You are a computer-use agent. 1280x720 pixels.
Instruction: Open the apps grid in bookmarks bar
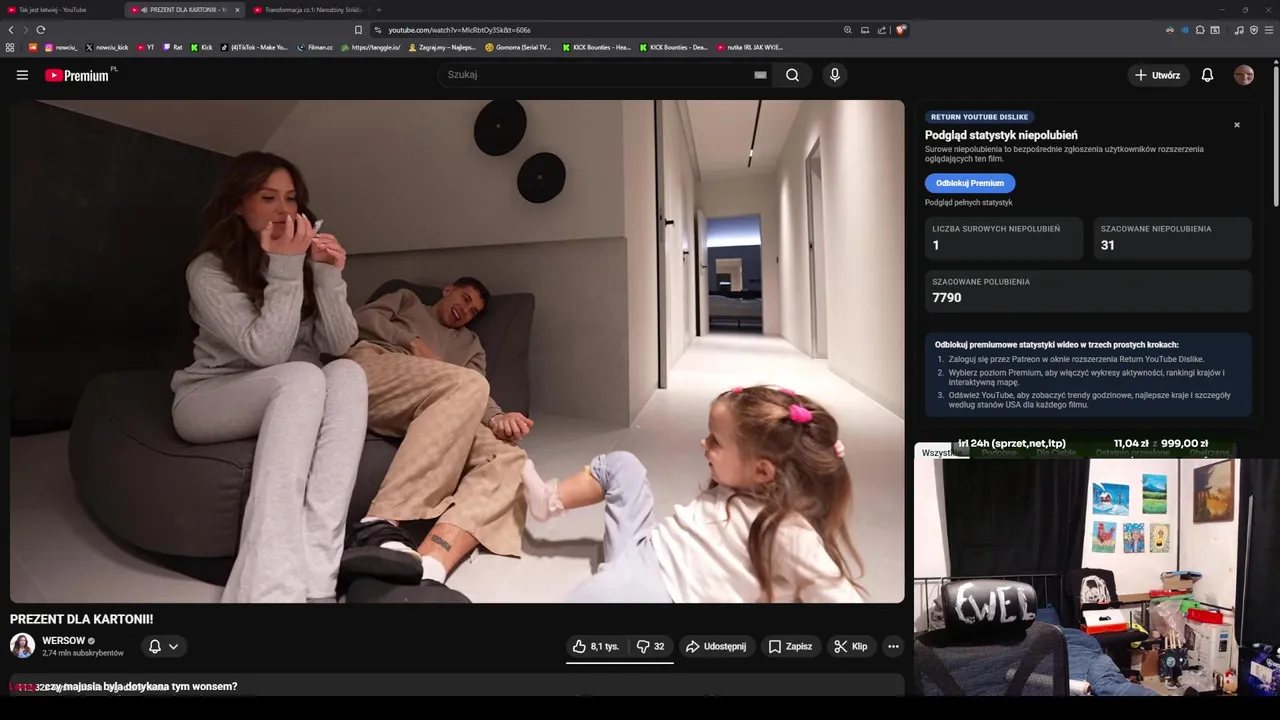coord(10,47)
